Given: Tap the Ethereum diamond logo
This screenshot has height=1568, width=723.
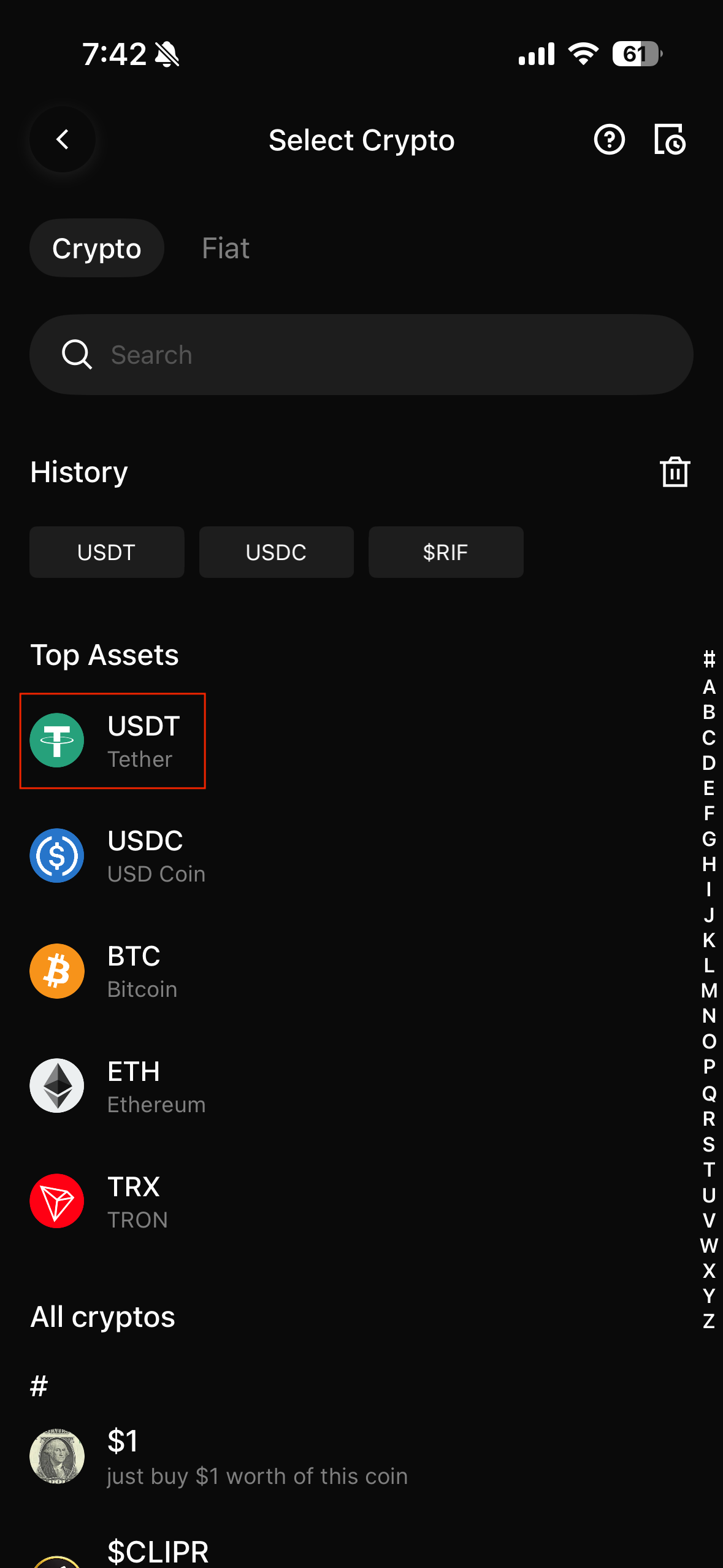Looking at the screenshot, I should pyautogui.click(x=57, y=1086).
